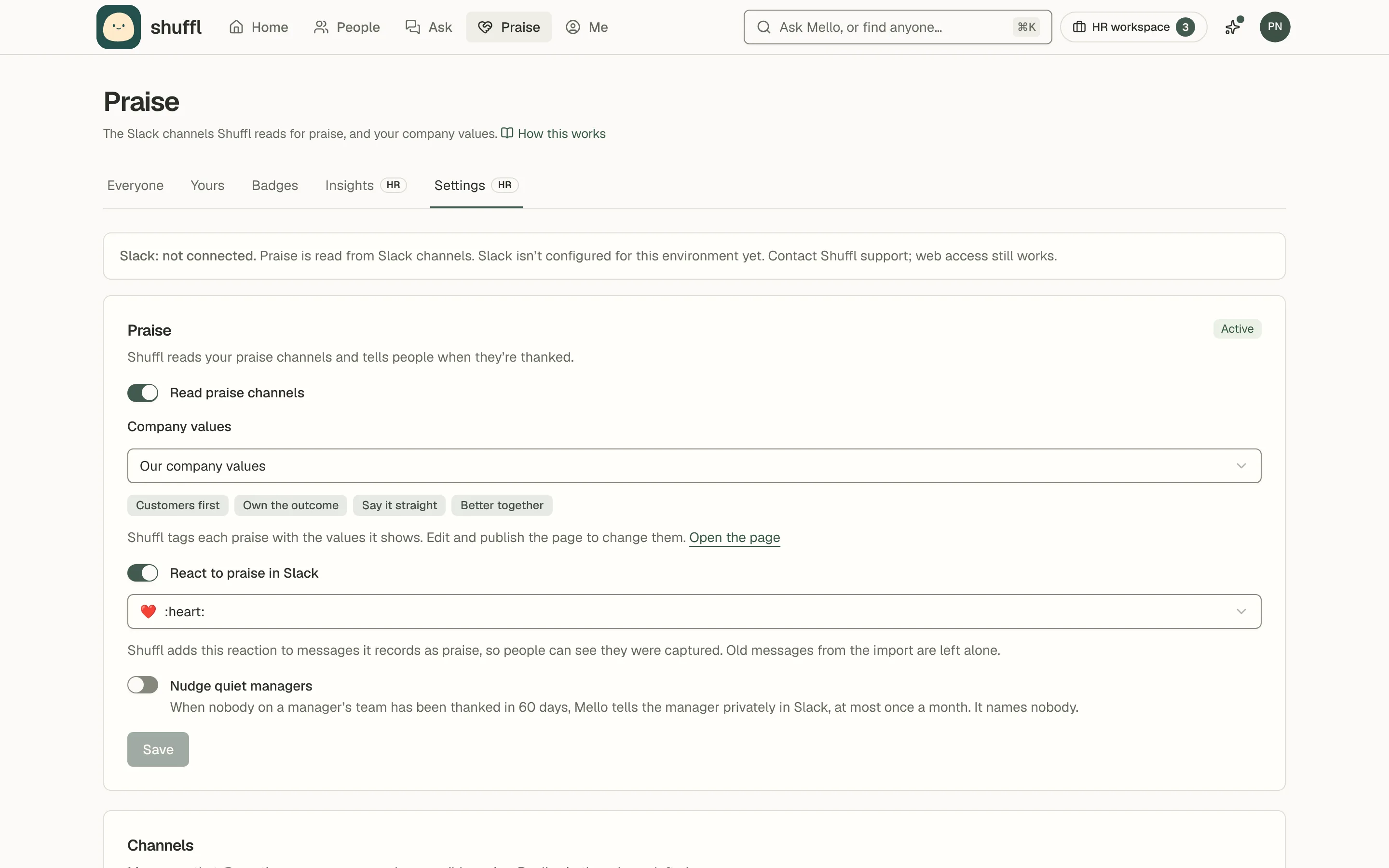Click the People group icon
The height and width of the screenshot is (868, 1389).
tap(321, 27)
